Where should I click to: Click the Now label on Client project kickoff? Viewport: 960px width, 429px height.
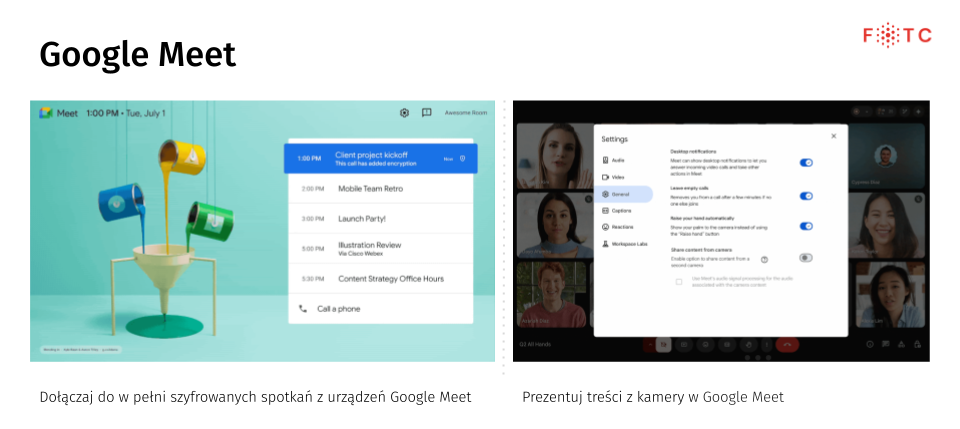pos(448,159)
